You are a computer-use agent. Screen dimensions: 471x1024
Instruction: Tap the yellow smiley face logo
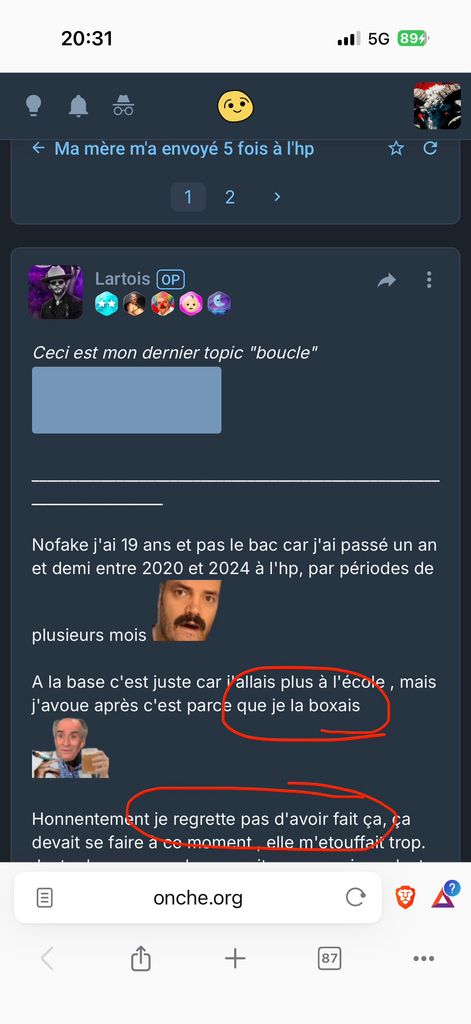[235, 106]
